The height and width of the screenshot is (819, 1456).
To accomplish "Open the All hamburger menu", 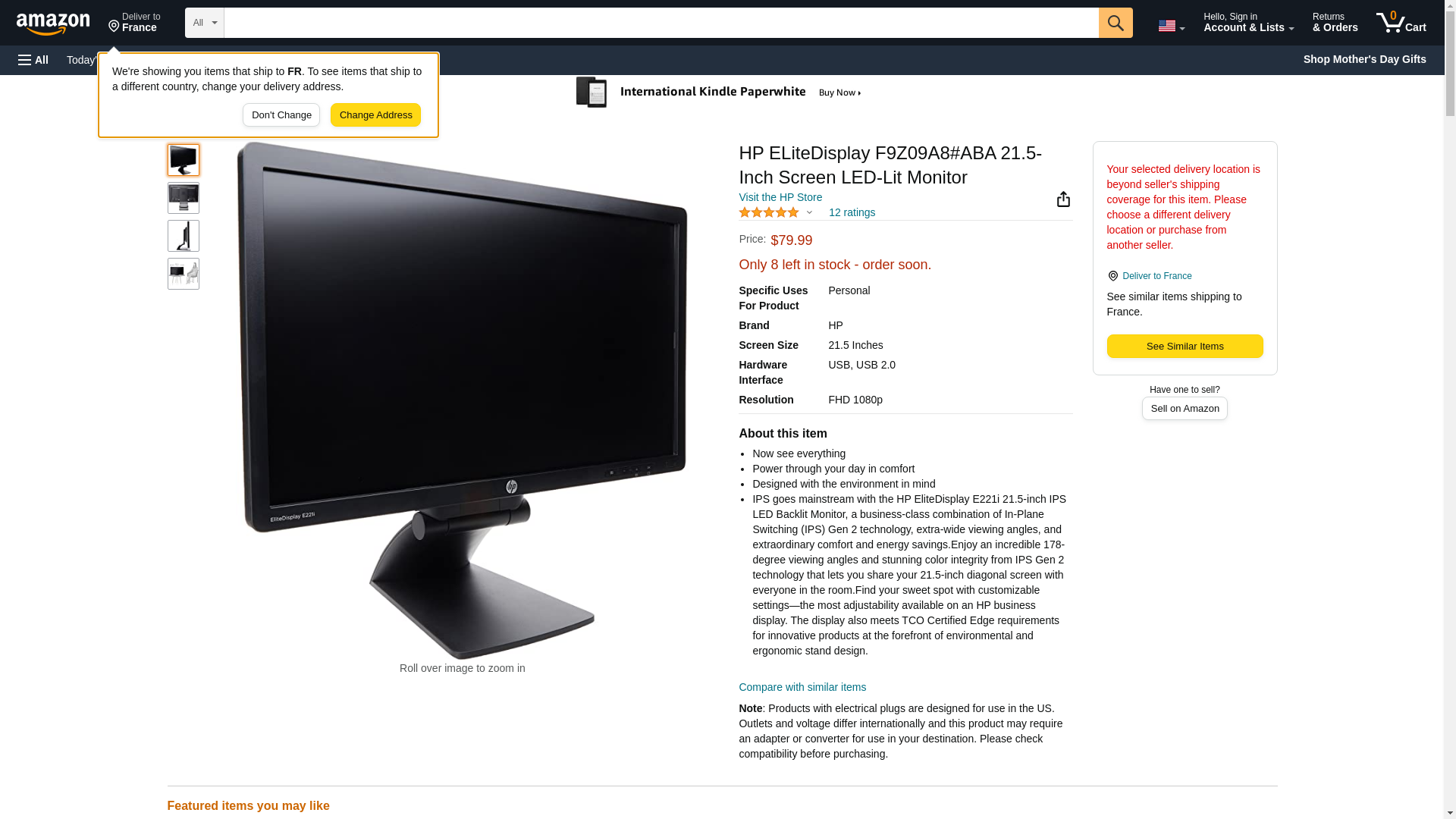I will [x=33, y=60].
